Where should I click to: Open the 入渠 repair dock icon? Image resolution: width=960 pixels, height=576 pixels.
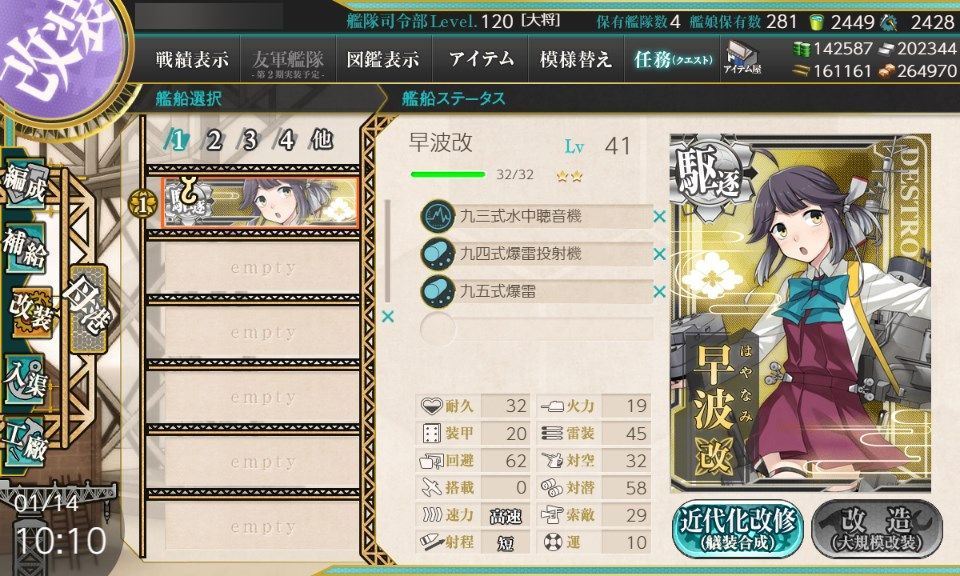[x=25, y=380]
